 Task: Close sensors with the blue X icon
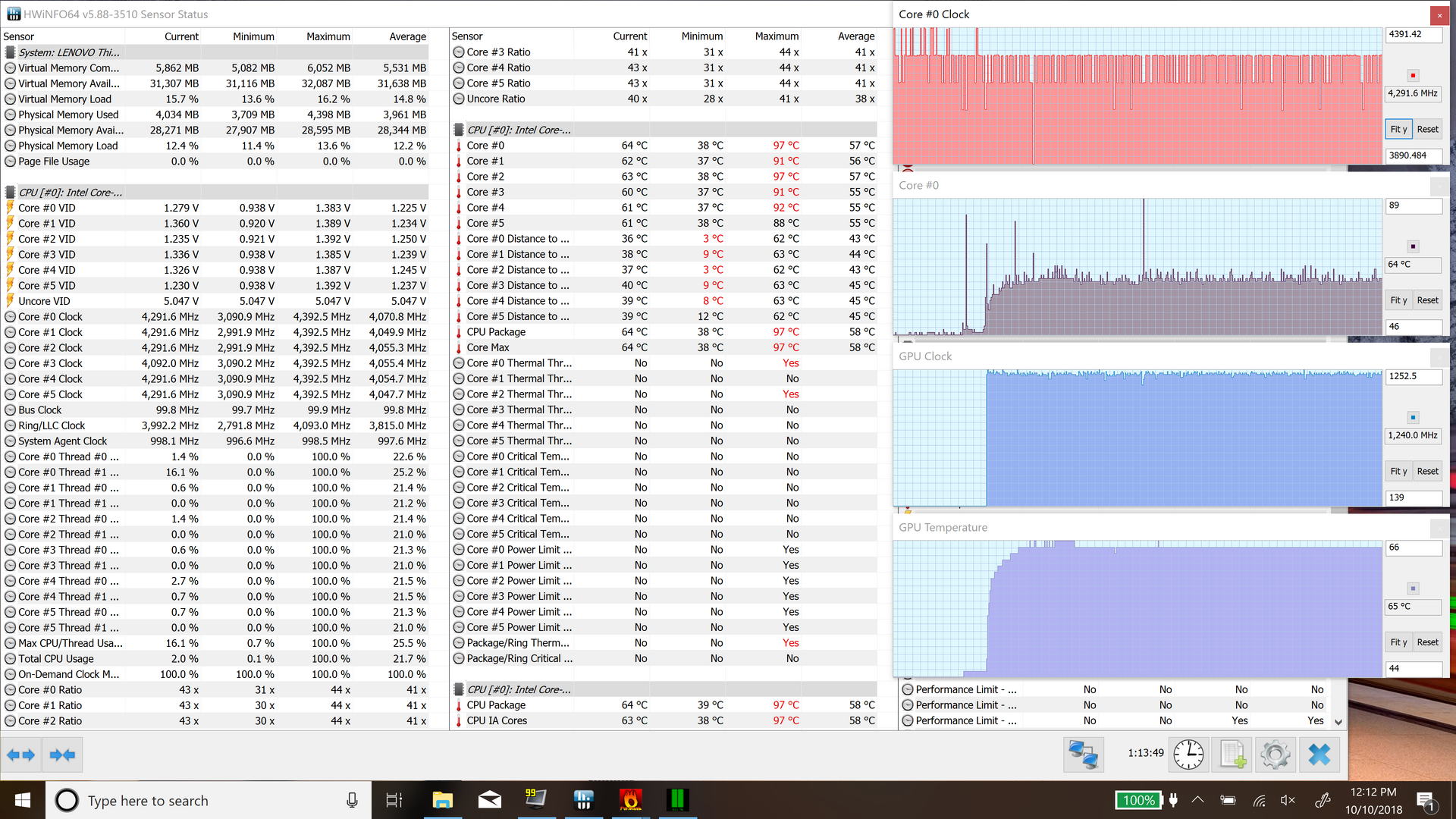tap(1319, 755)
